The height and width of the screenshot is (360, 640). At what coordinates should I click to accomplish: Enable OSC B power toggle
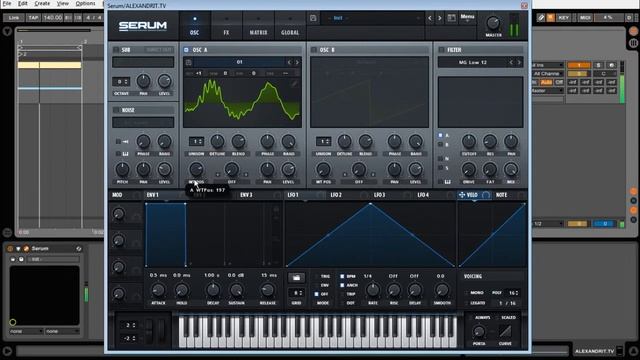(313, 50)
